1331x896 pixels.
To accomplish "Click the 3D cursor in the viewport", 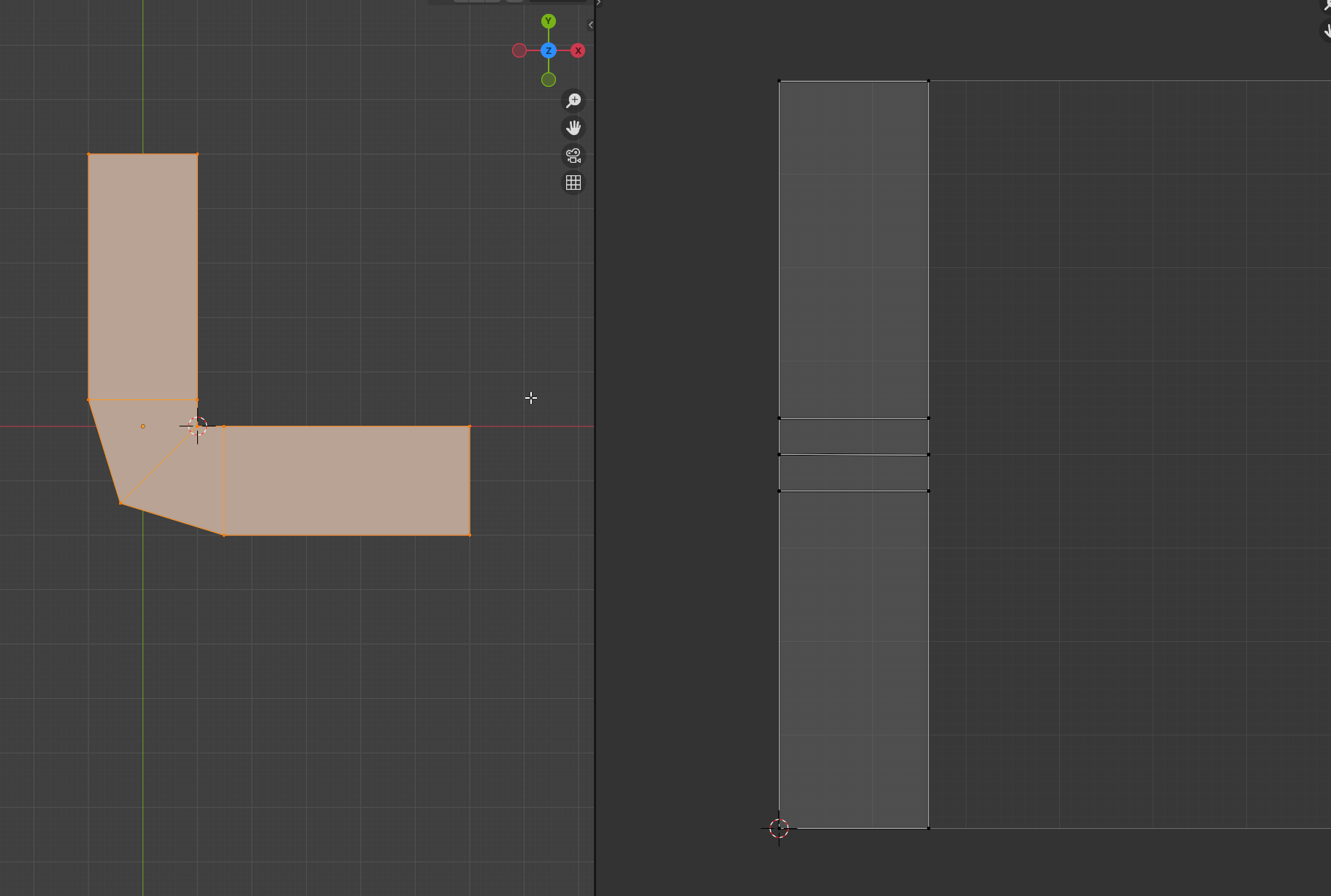I will (197, 426).
